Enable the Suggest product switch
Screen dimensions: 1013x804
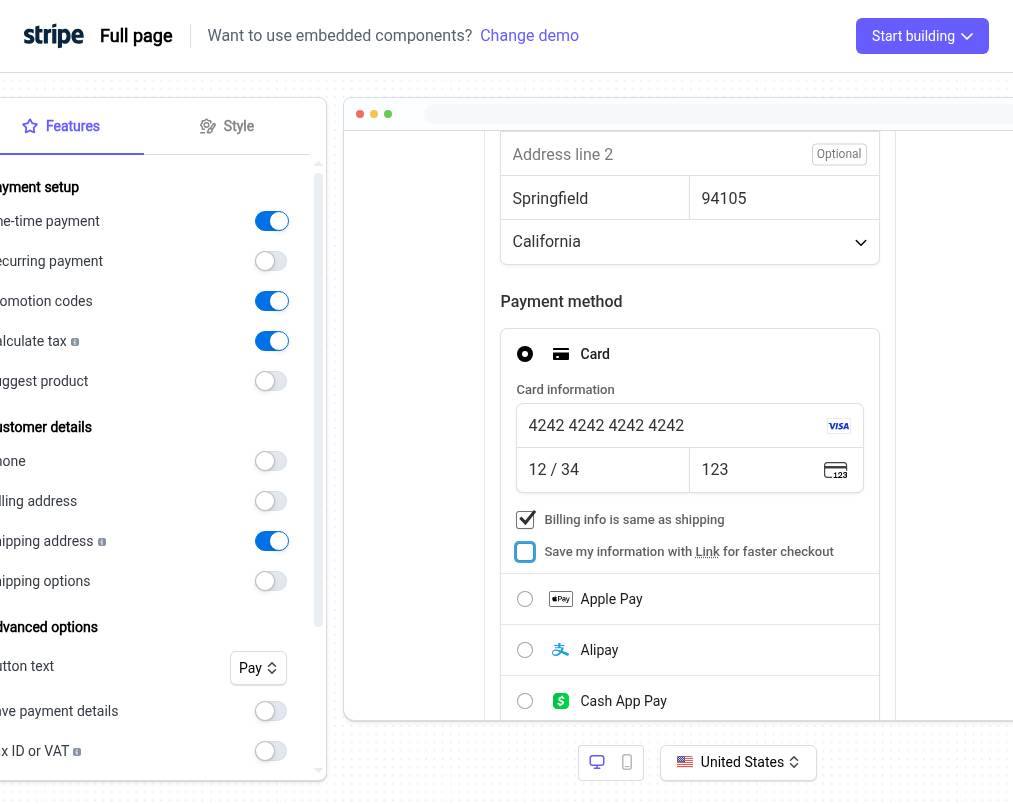coord(271,381)
